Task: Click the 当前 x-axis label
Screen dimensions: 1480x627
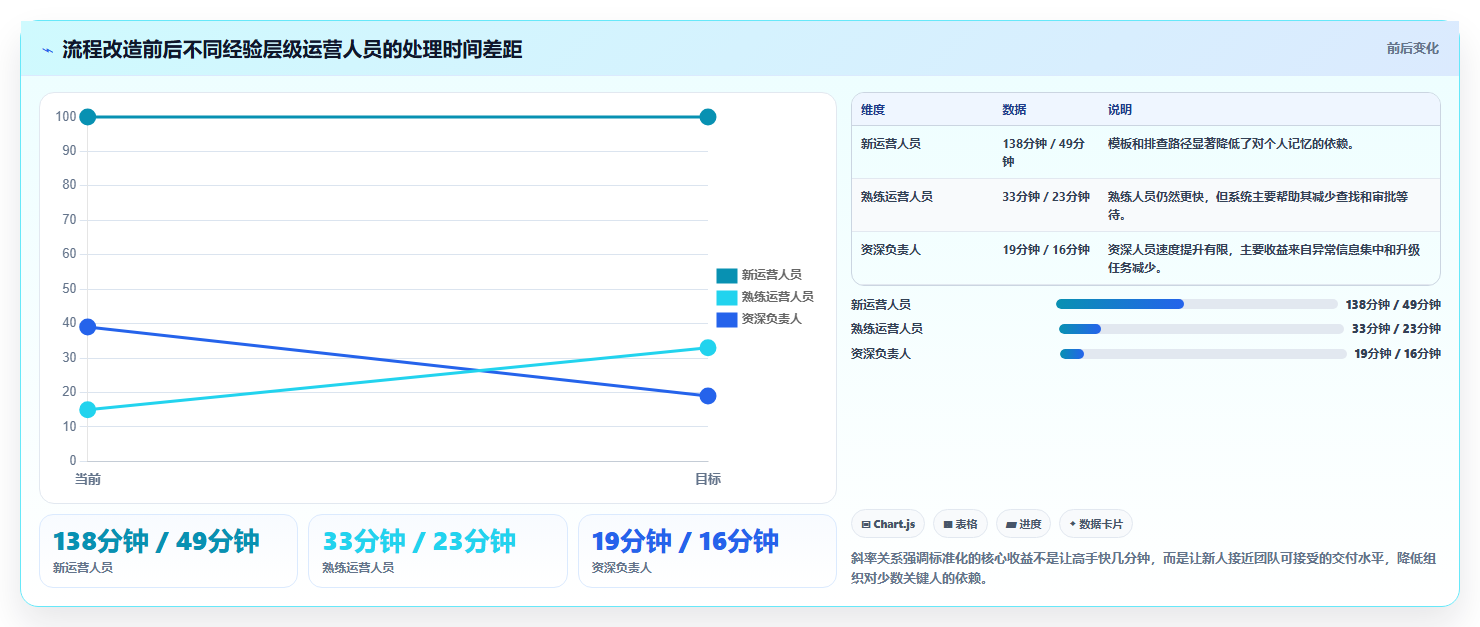Action: [x=88, y=480]
